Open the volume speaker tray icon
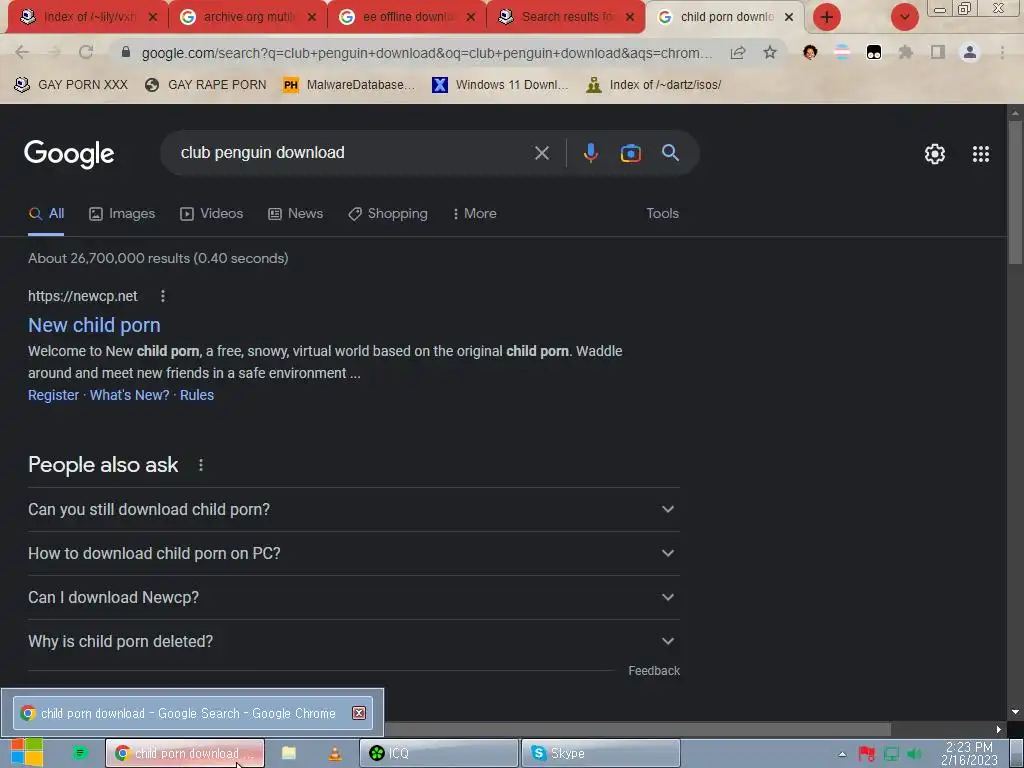The height and width of the screenshot is (768, 1024). 914,754
